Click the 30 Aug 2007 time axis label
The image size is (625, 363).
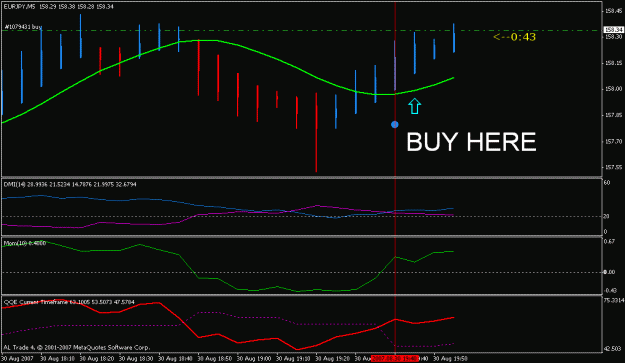18,359
